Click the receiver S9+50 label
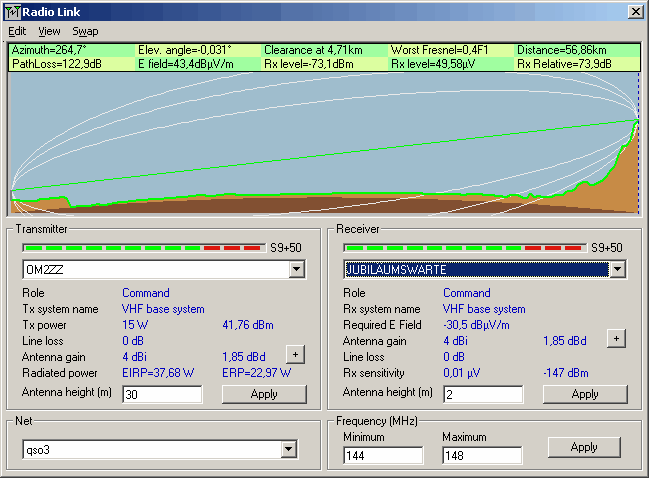This screenshot has height=478, width=649. [607, 248]
